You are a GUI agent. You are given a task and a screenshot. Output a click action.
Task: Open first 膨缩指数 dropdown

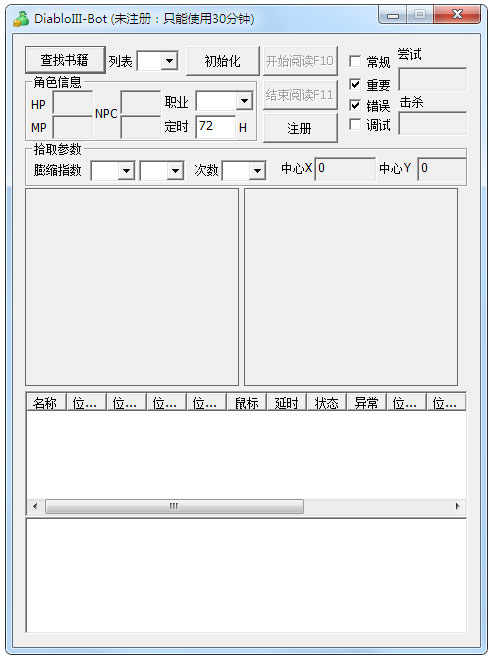(x=126, y=171)
